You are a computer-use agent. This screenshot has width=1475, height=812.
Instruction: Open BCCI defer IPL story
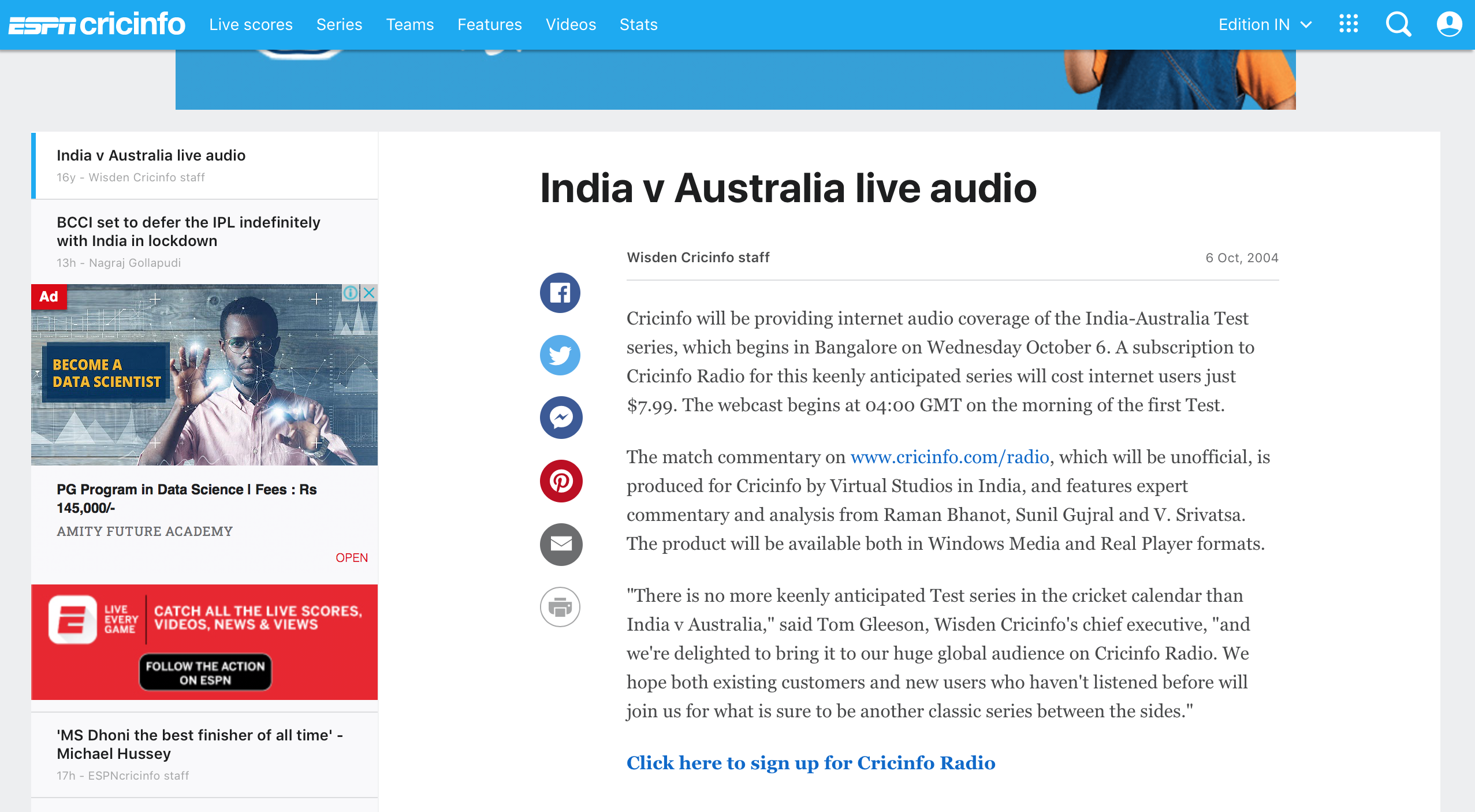coord(188,231)
